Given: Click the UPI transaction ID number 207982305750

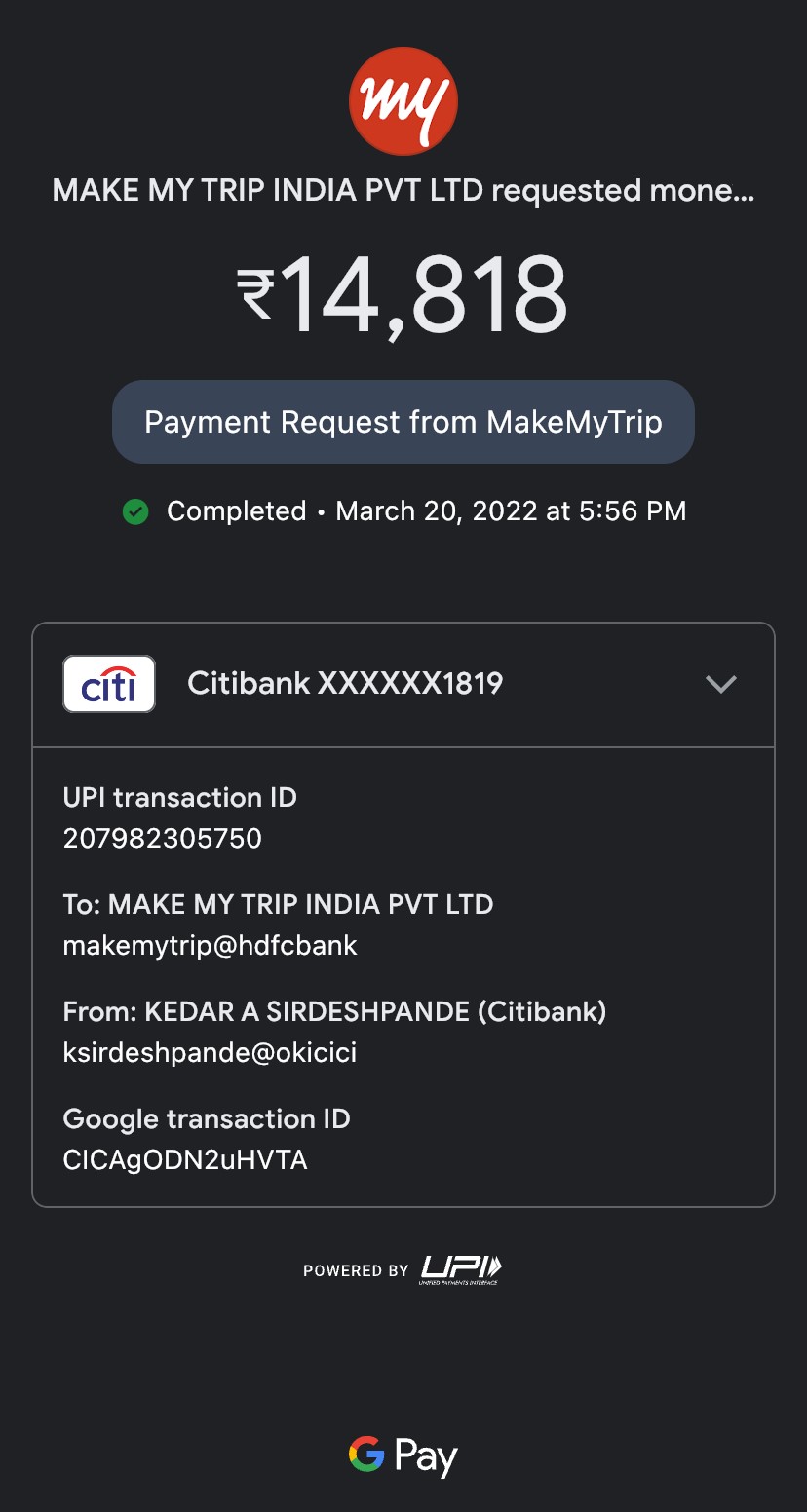Looking at the screenshot, I should click(x=163, y=839).
